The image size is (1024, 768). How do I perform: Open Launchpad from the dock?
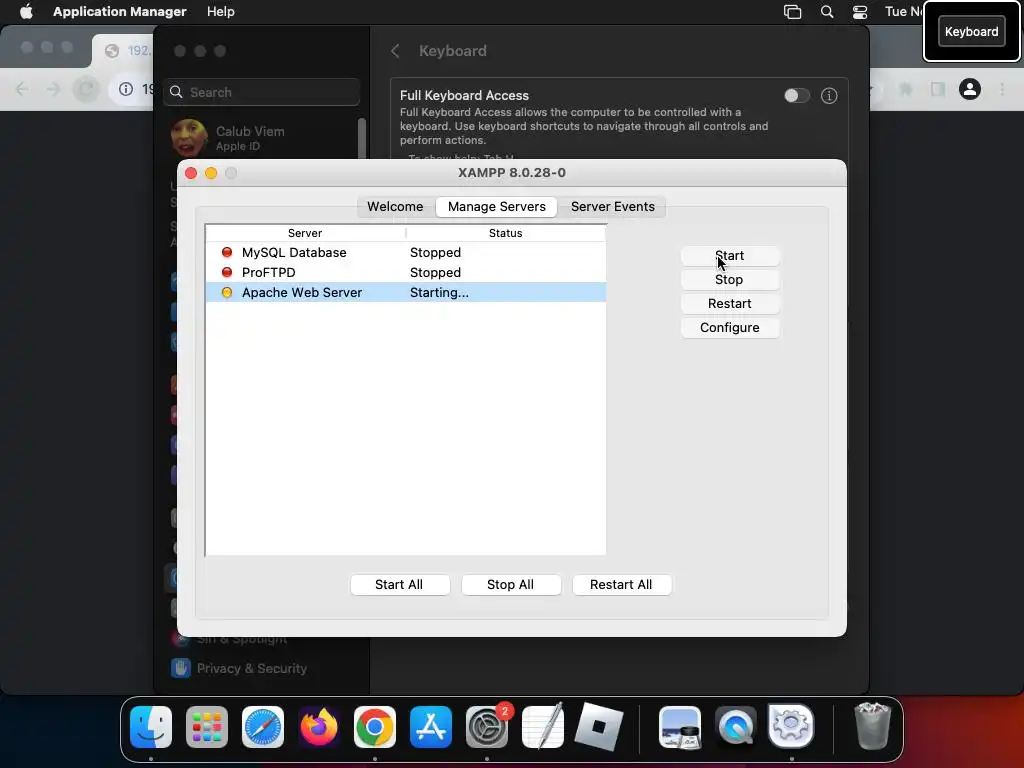[207, 726]
